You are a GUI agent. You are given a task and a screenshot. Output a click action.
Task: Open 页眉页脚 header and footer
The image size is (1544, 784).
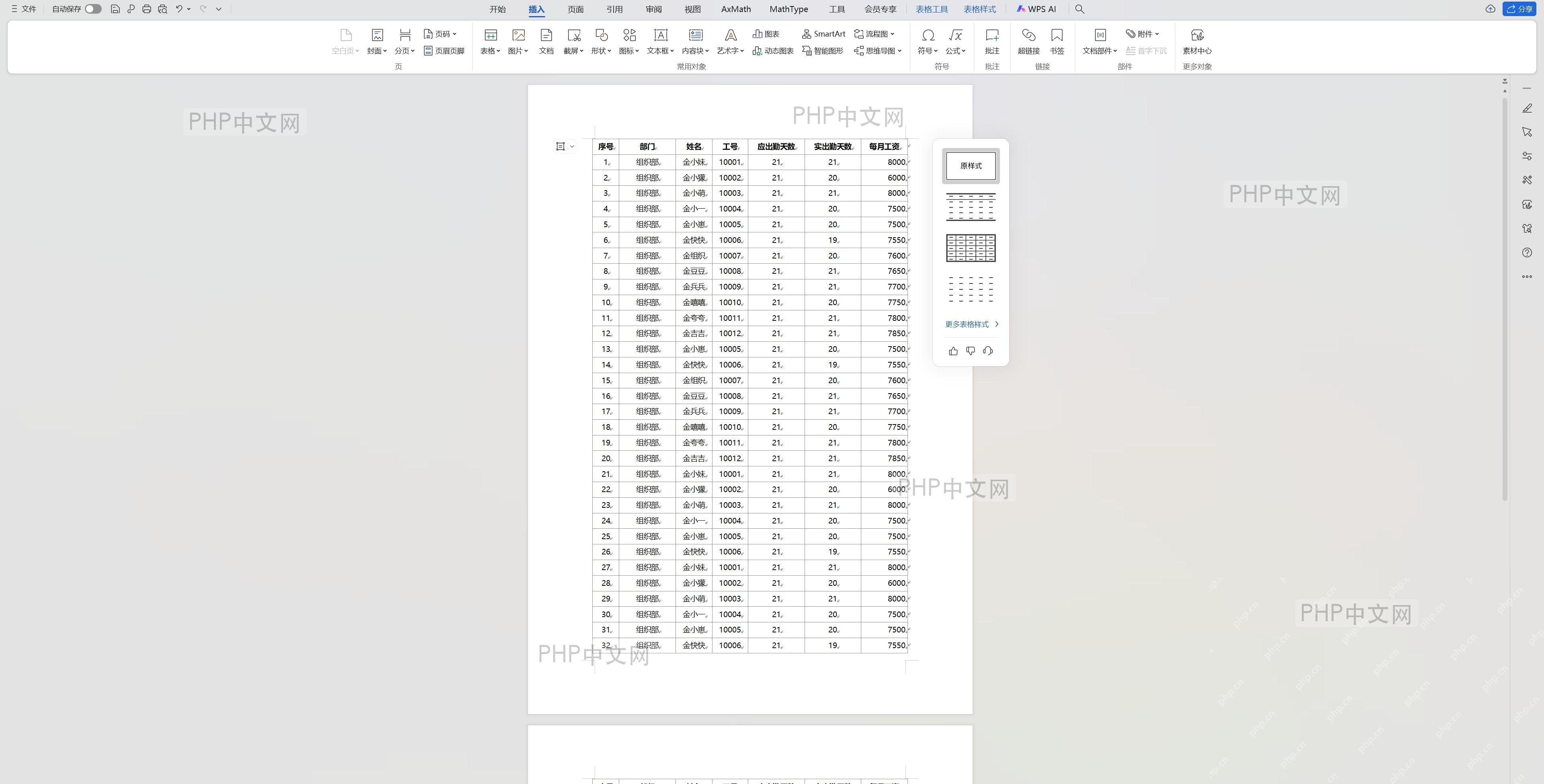(x=444, y=51)
